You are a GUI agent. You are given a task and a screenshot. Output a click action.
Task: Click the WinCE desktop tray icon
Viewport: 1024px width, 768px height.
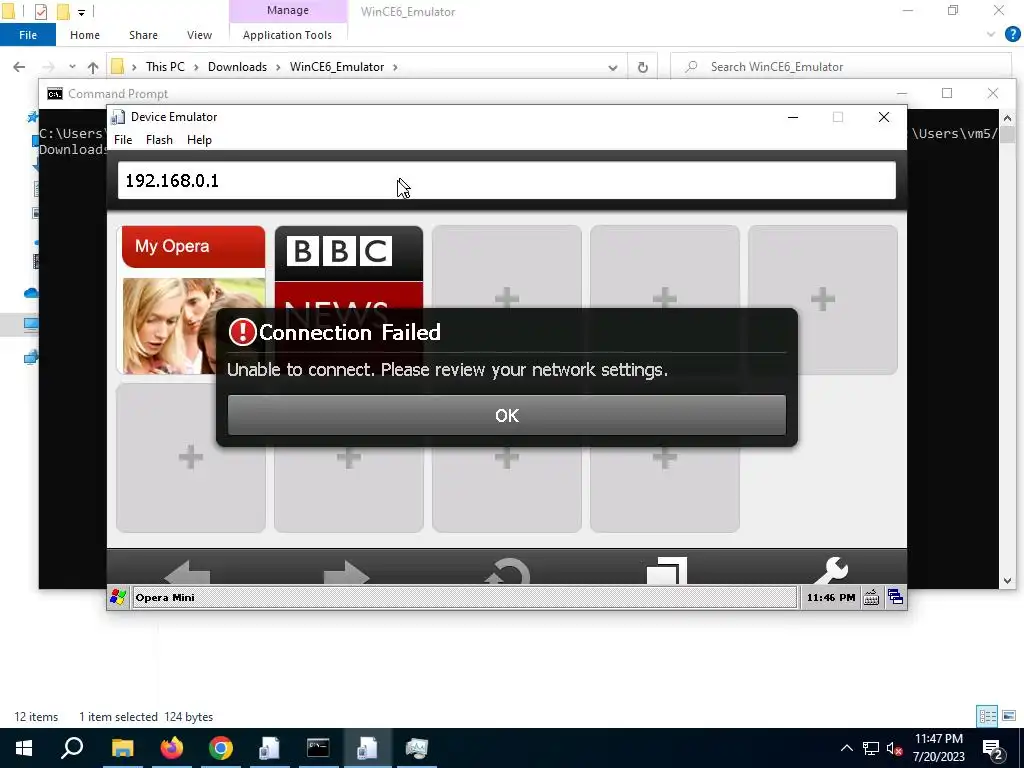point(895,597)
